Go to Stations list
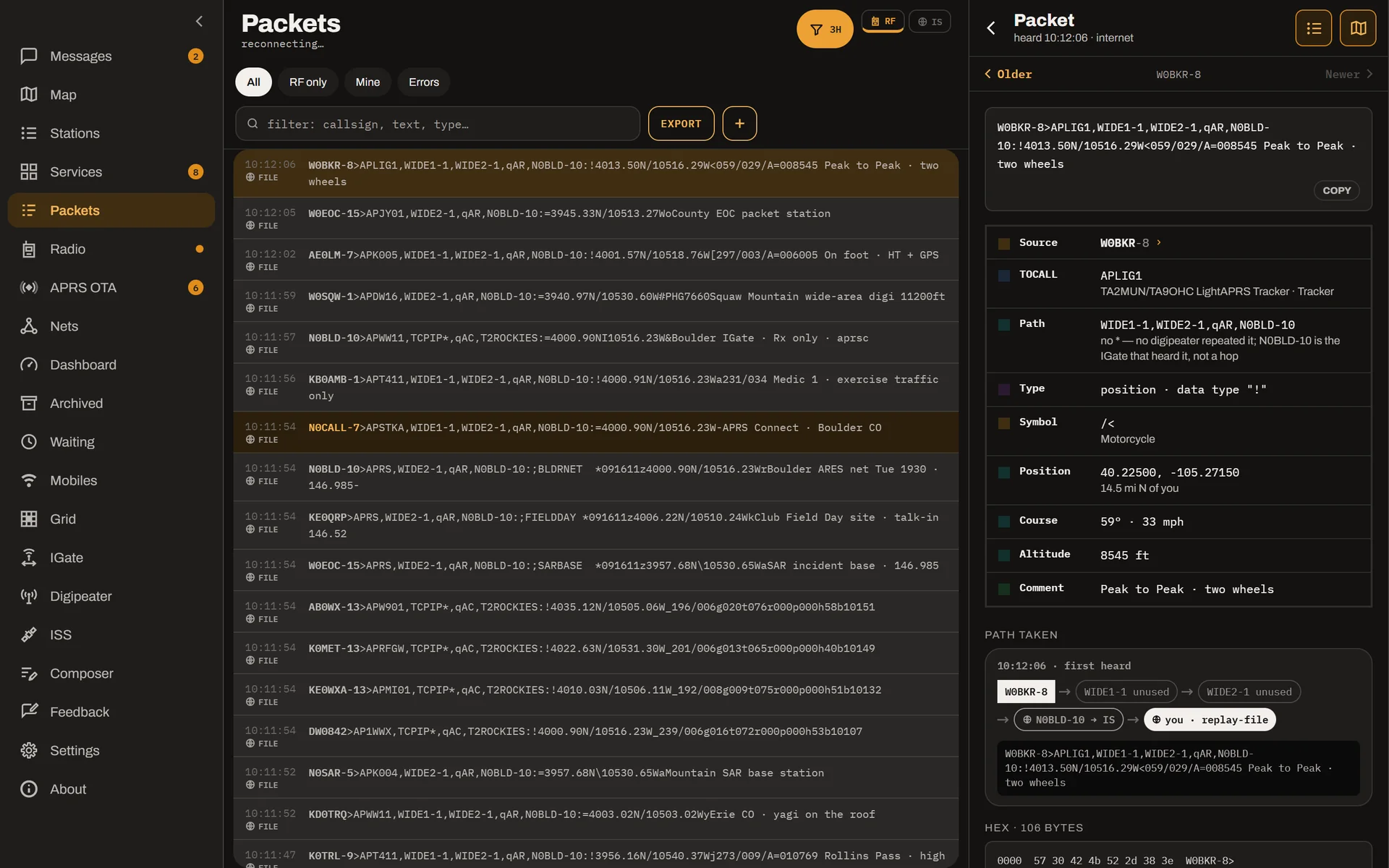This screenshot has width=1389, height=868. click(111, 133)
